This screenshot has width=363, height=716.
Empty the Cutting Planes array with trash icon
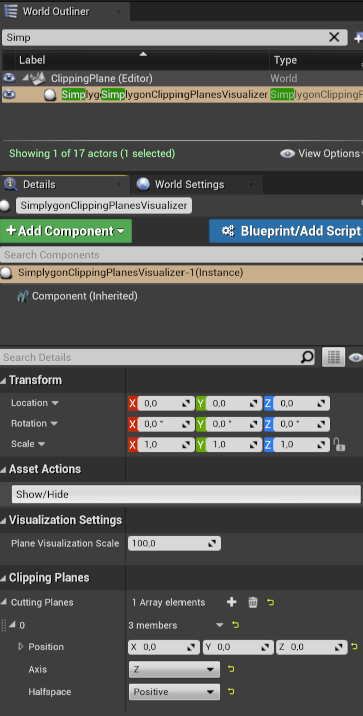coord(253,602)
